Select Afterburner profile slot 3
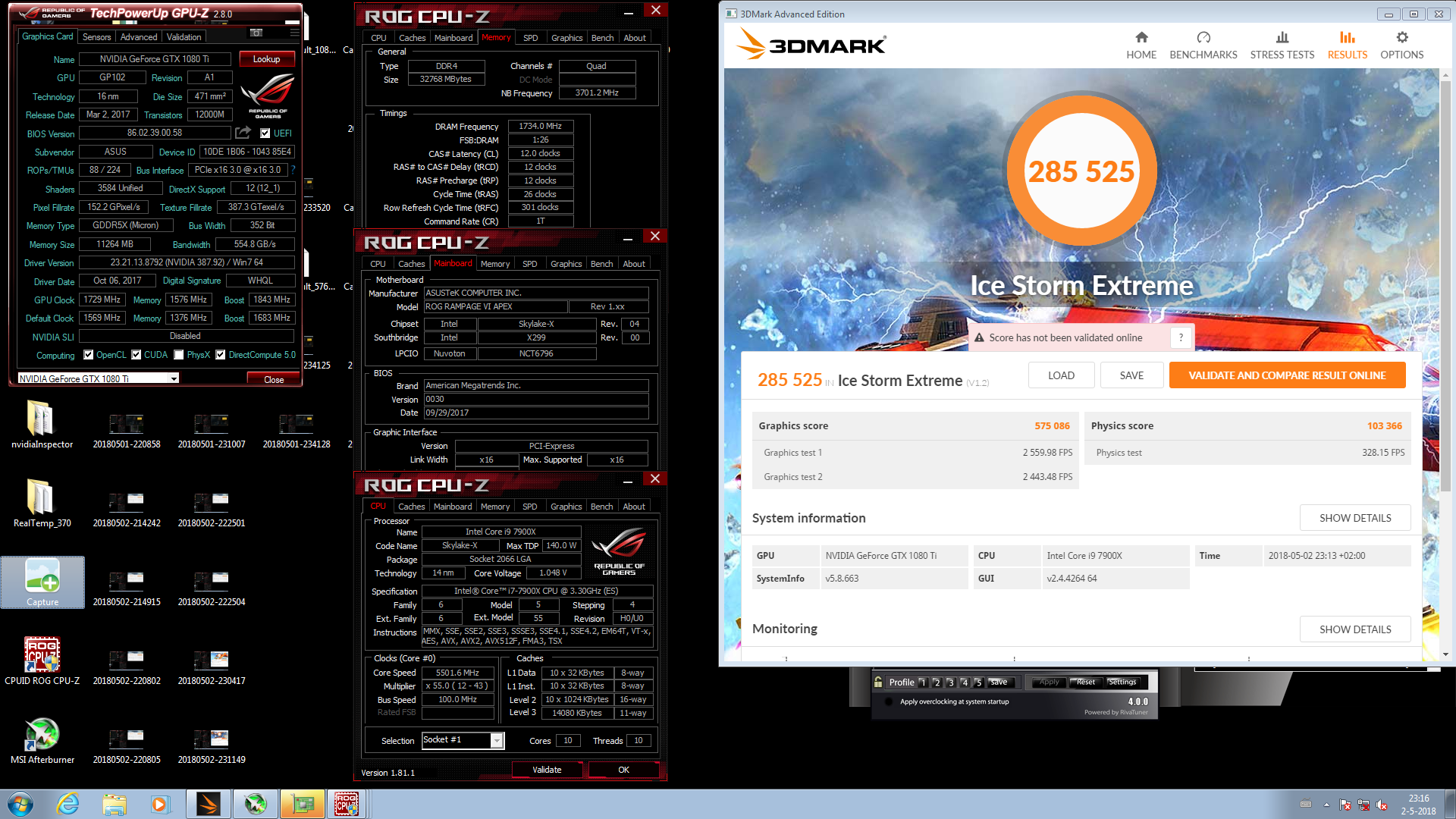The image size is (1456, 819). (x=950, y=682)
